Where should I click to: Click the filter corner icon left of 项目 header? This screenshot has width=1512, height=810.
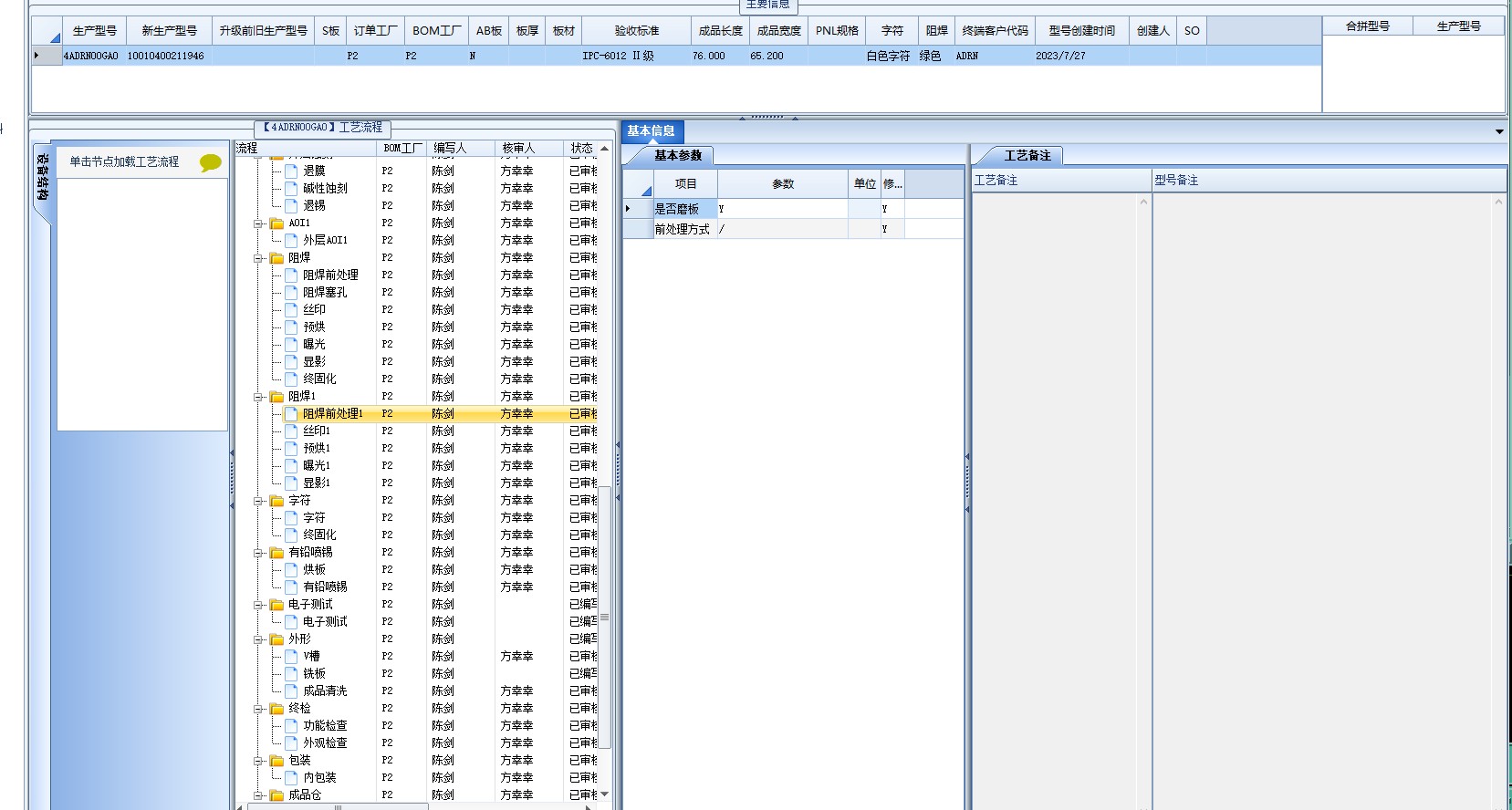coord(646,191)
